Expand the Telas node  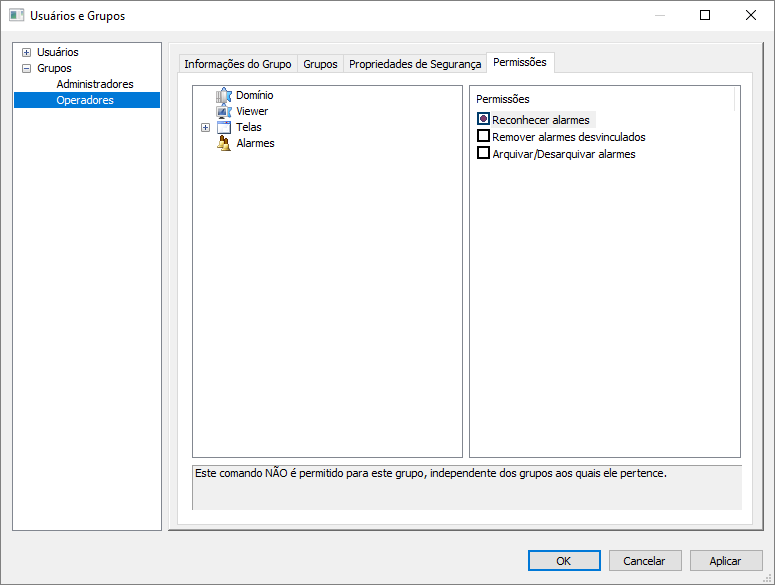pos(206,128)
